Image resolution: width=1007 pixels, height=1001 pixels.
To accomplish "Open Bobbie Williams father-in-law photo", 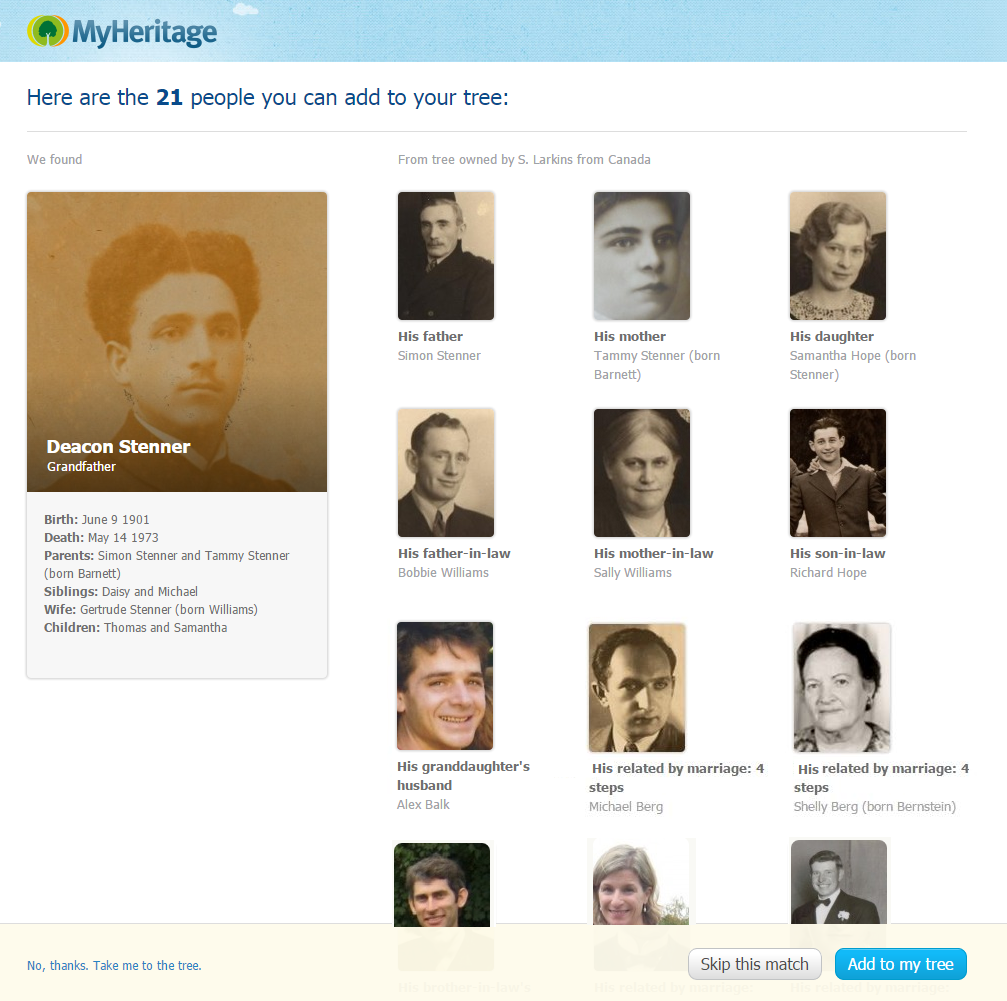I will tap(446, 473).
